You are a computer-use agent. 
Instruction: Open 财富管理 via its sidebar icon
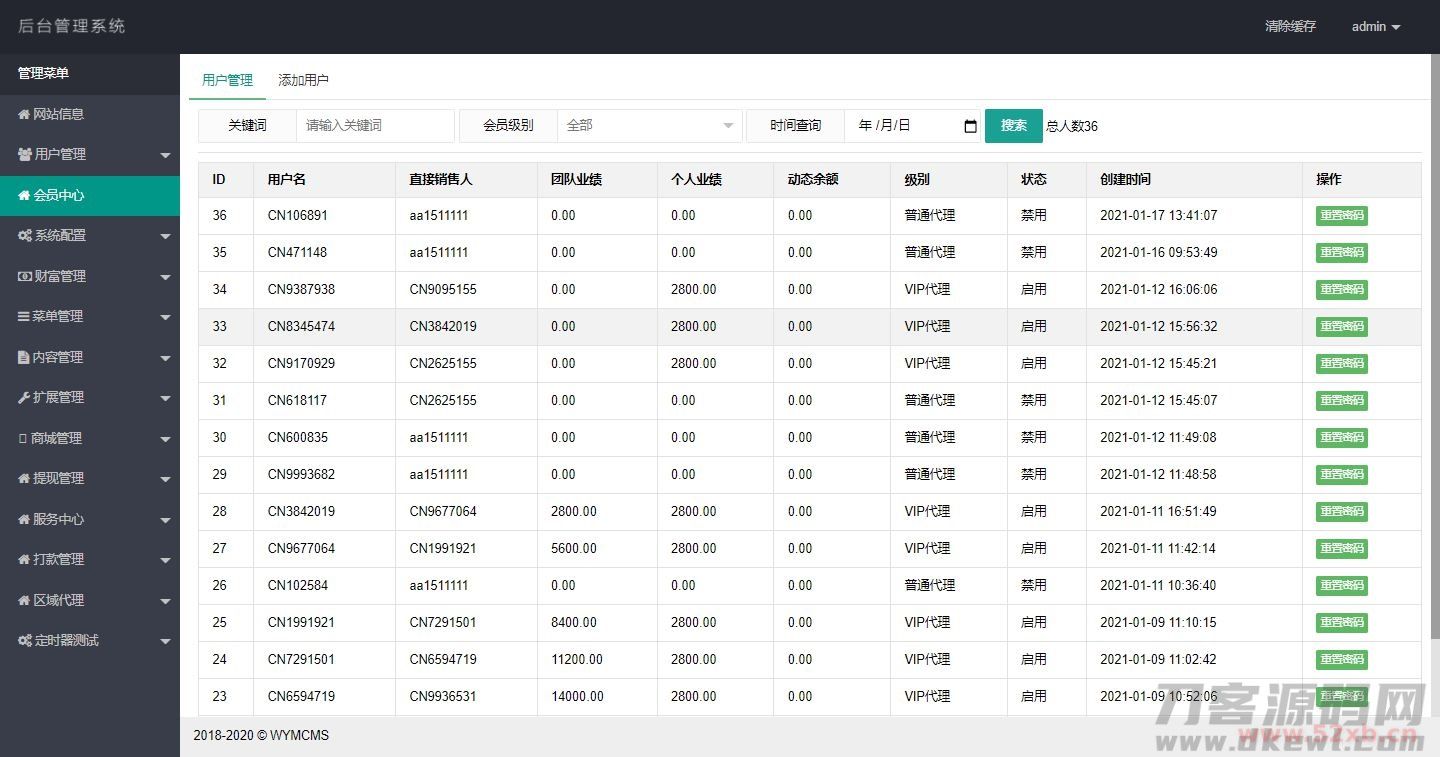point(24,276)
